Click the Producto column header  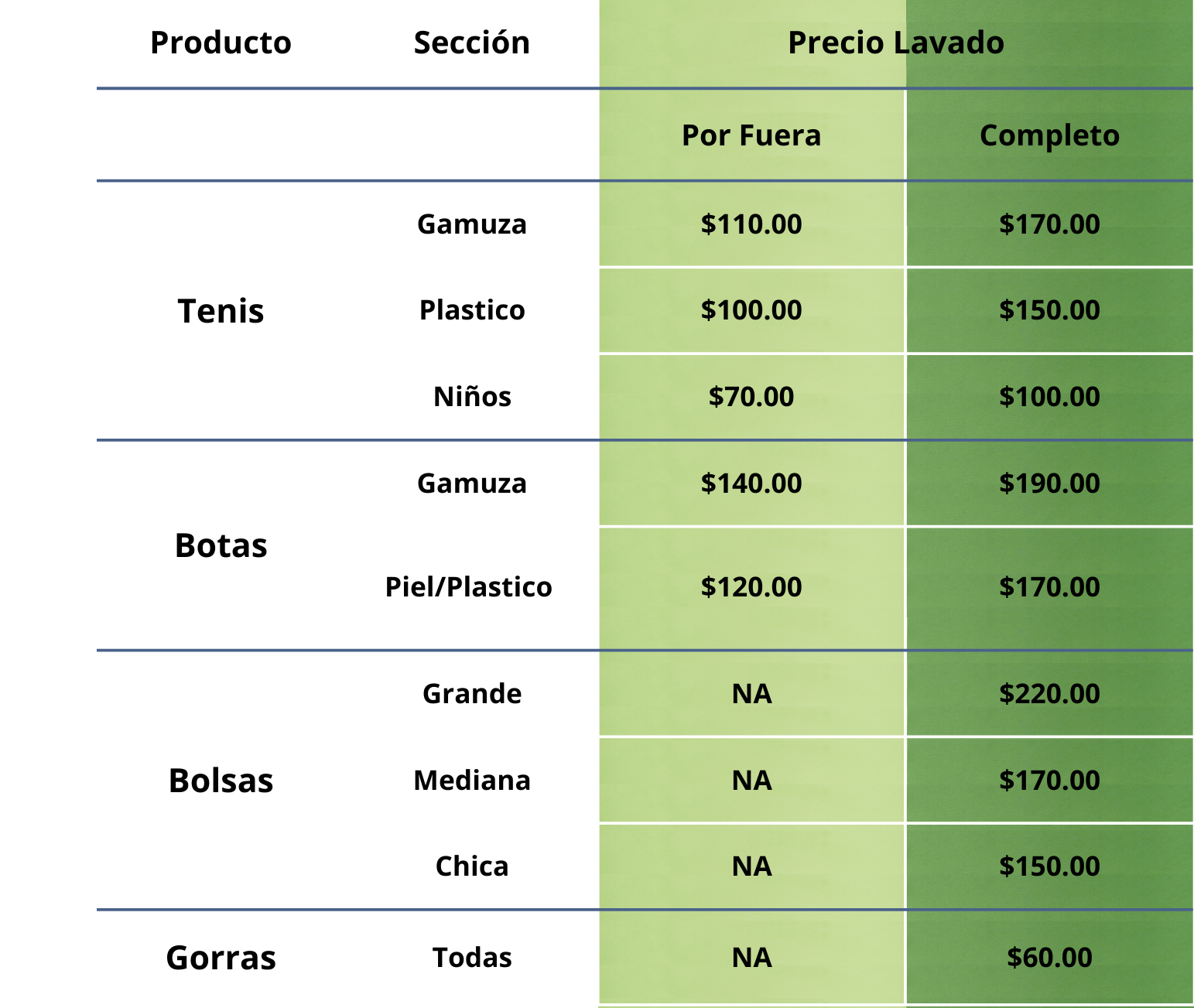(221, 43)
